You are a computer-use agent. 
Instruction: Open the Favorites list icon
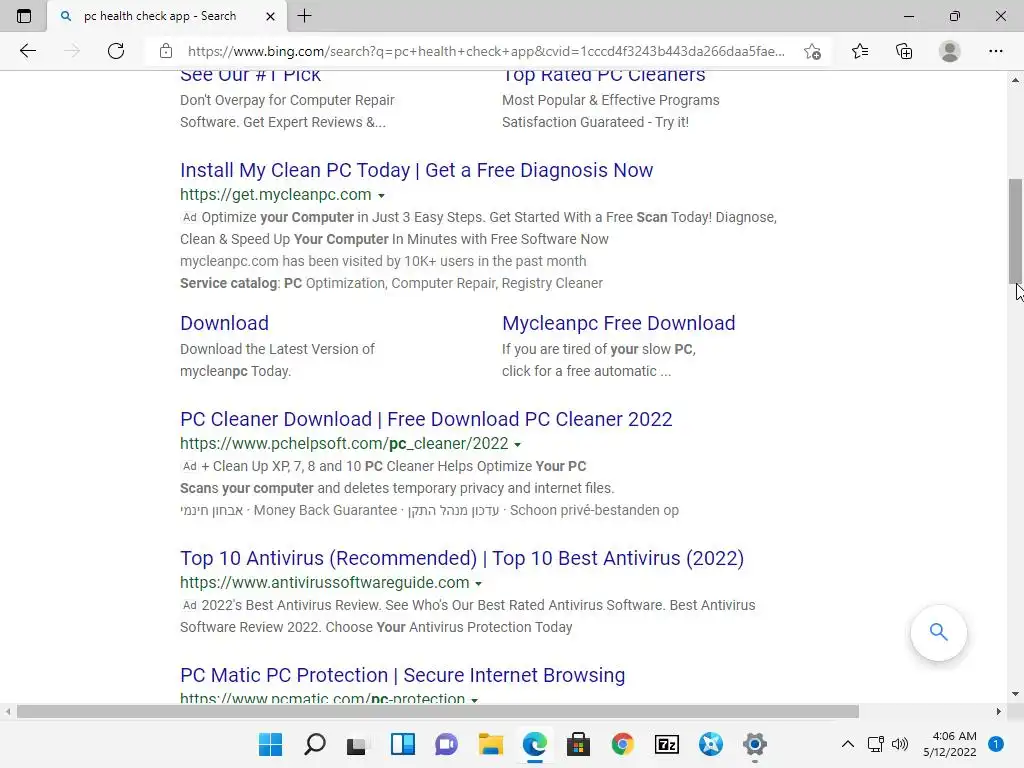click(860, 51)
